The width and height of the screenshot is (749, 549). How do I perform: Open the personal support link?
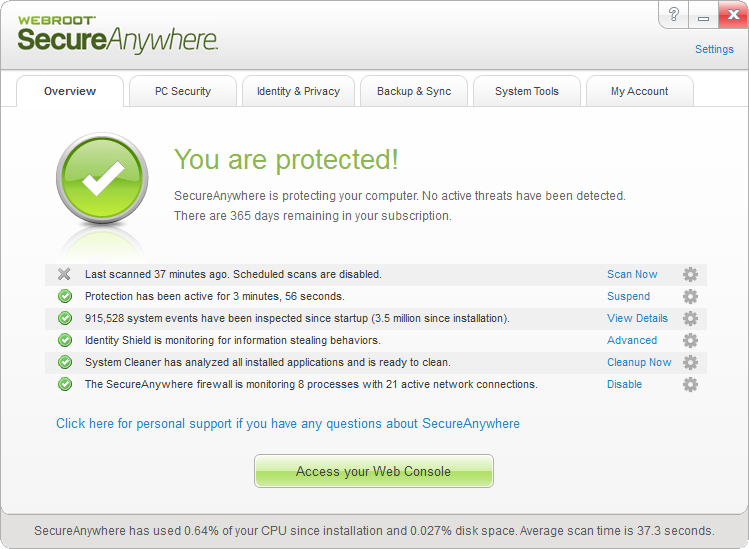(x=288, y=423)
